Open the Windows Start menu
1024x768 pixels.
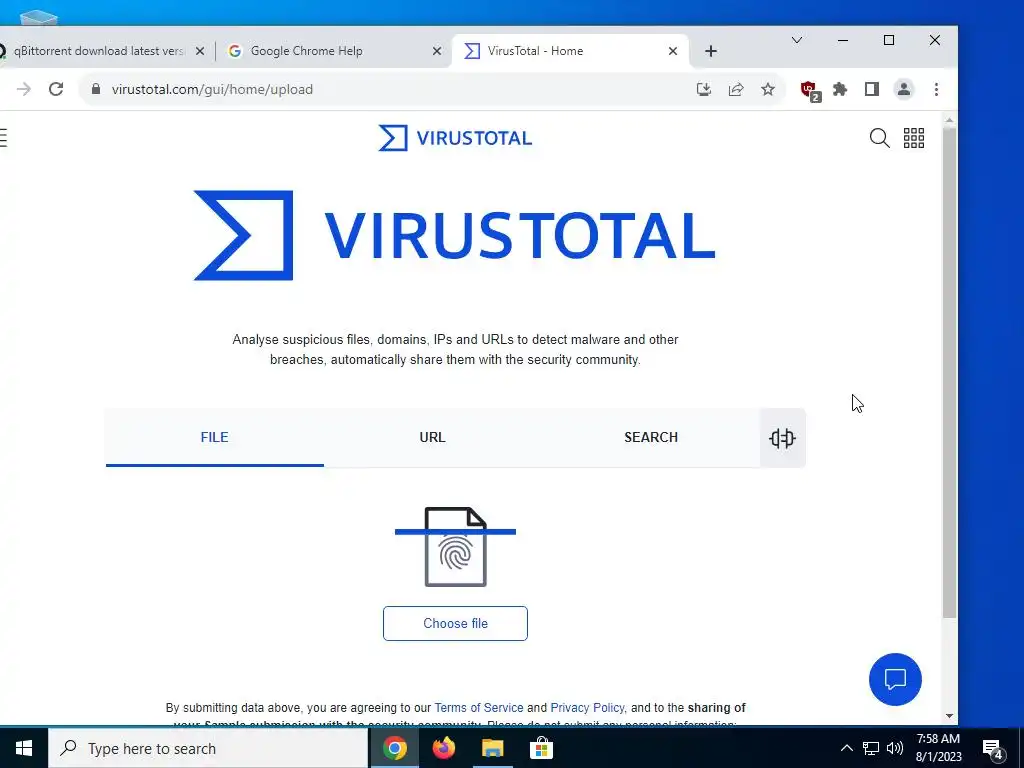tap(24, 748)
